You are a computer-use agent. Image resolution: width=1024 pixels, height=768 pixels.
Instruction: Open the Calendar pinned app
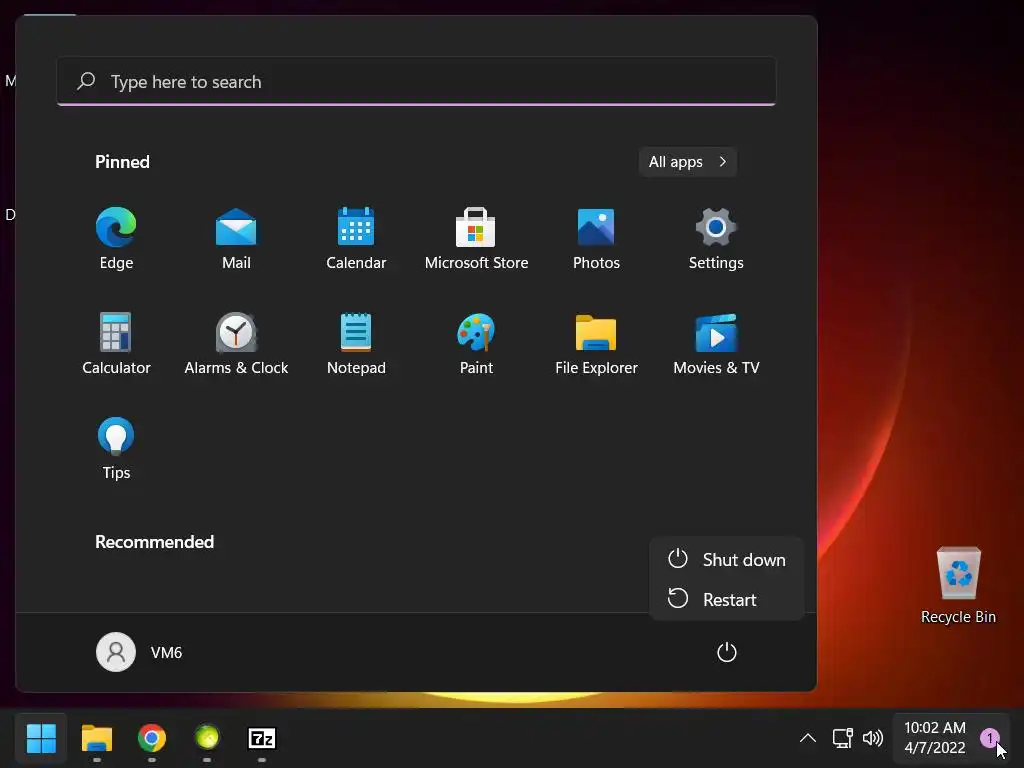(x=356, y=238)
